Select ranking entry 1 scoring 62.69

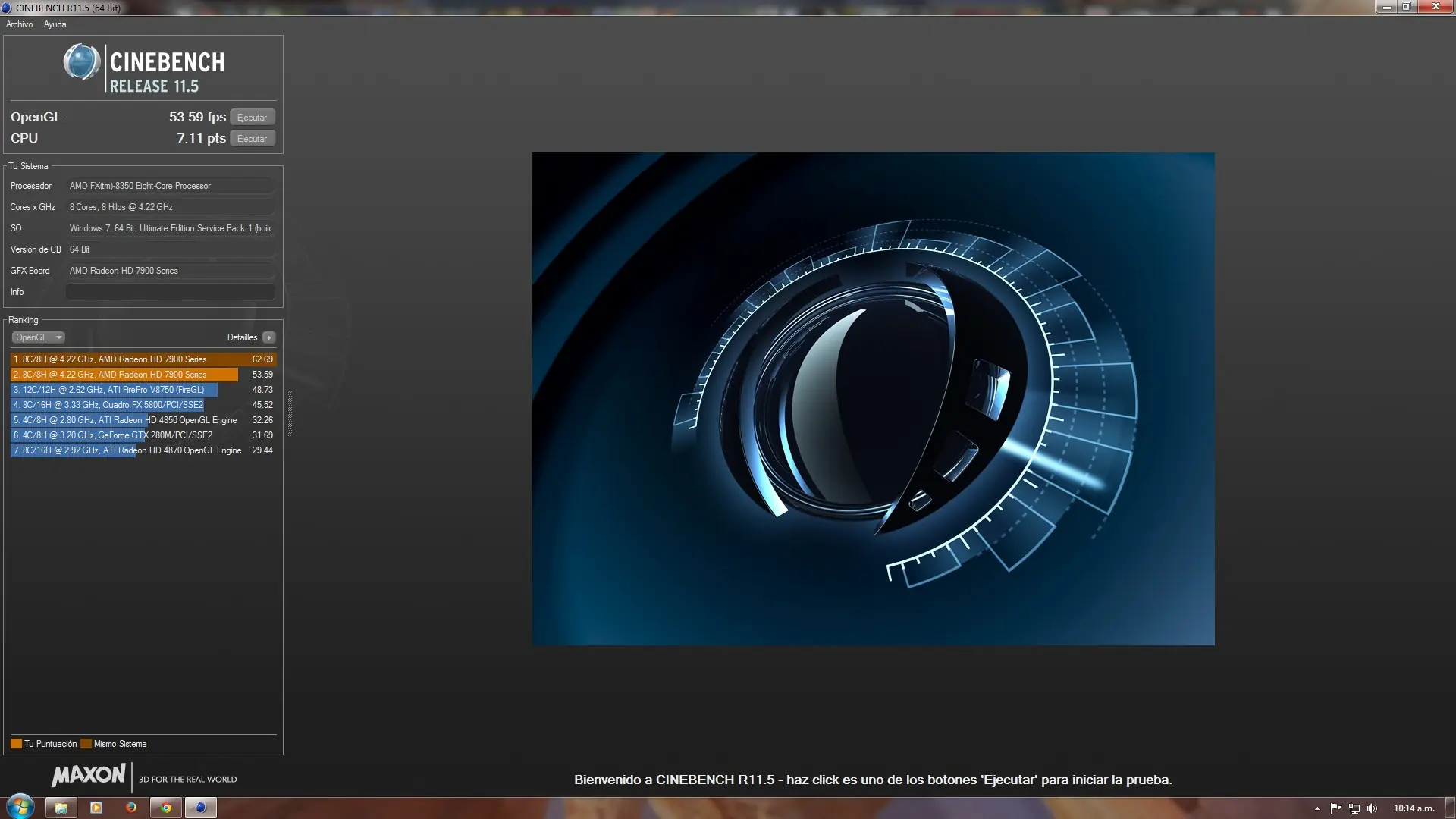[143, 359]
